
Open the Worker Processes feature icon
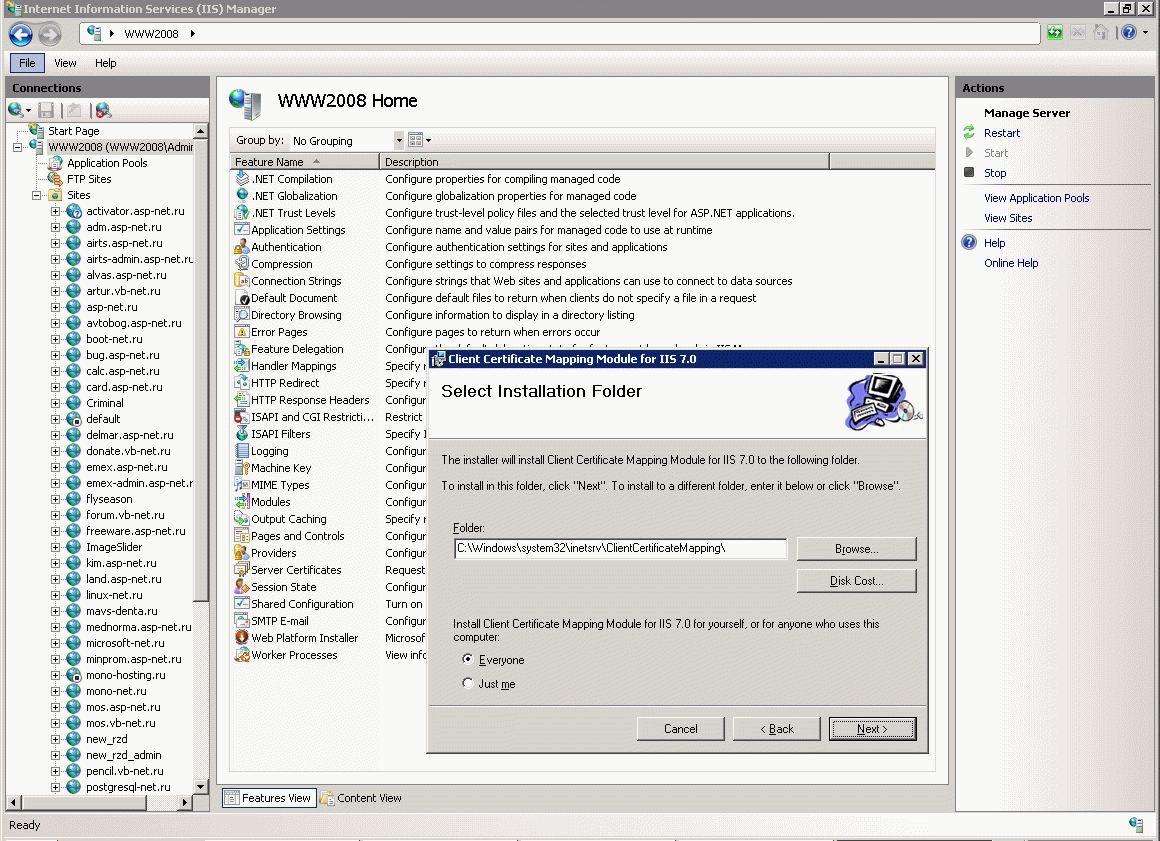(242, 655)
